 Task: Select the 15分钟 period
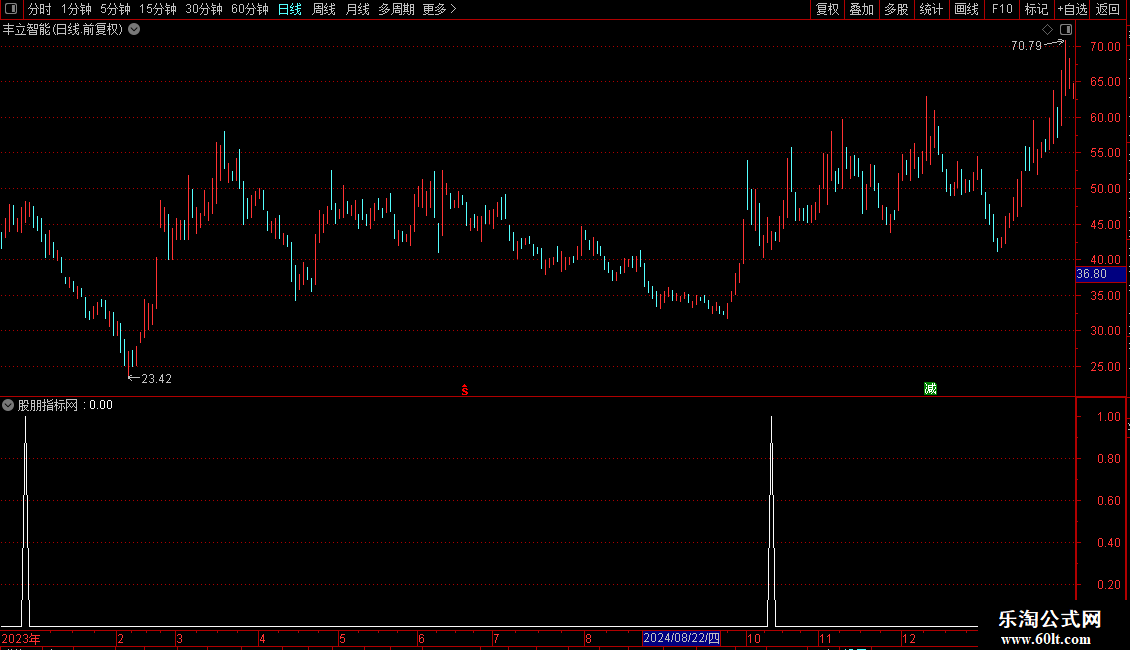coord(158,9)
